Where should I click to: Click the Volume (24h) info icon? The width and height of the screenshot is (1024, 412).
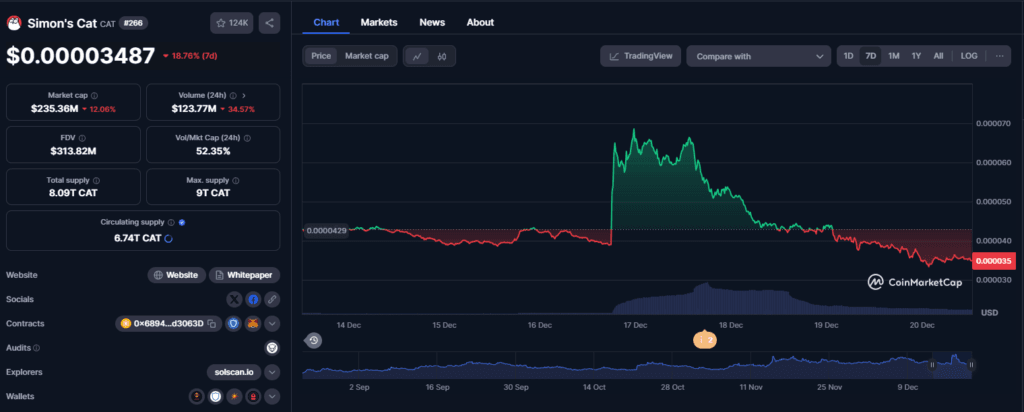233,95
